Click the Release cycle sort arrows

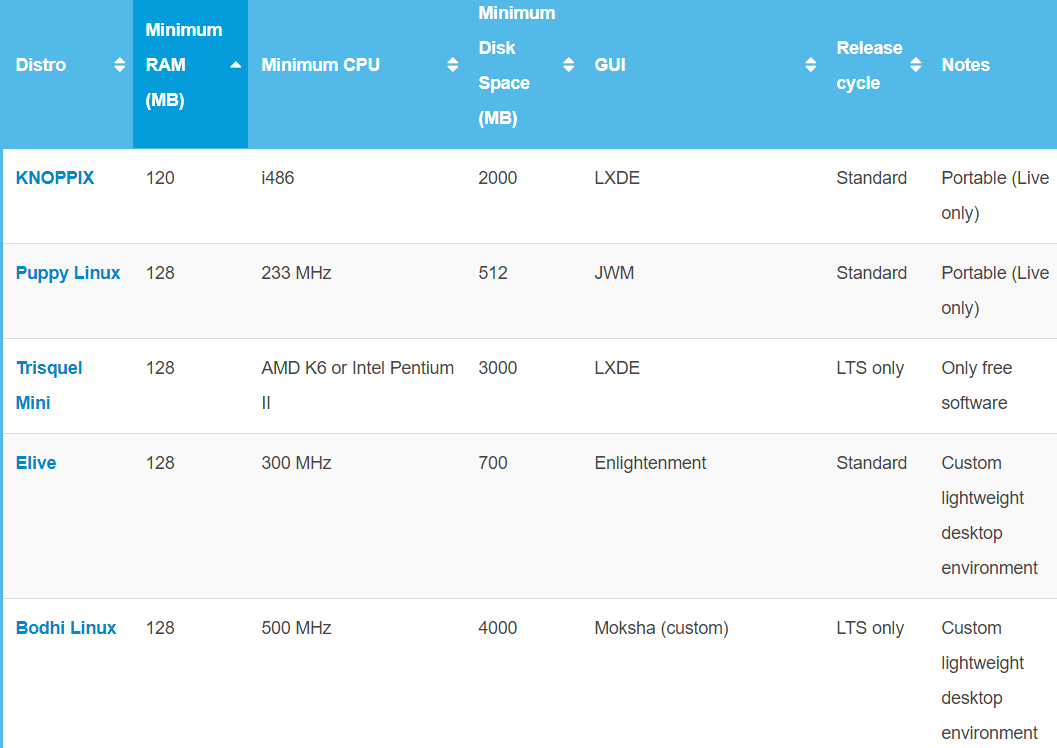(915, 65)
